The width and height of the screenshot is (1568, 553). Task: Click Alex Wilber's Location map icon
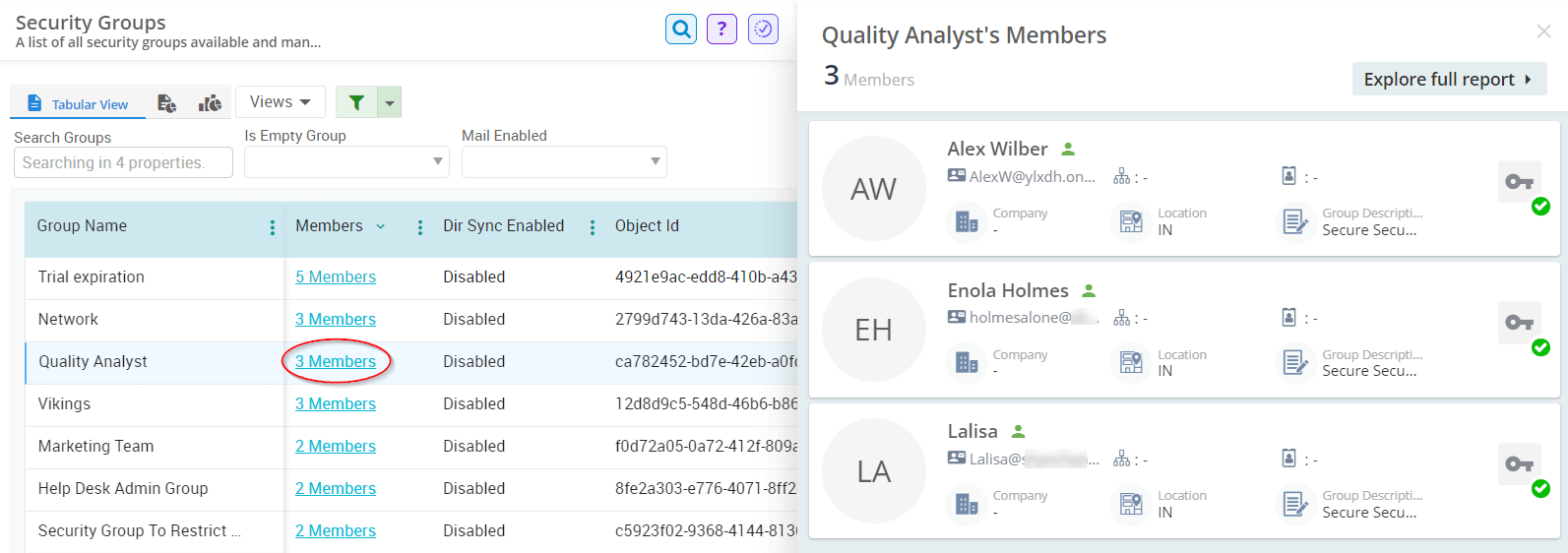point(1131,222)
